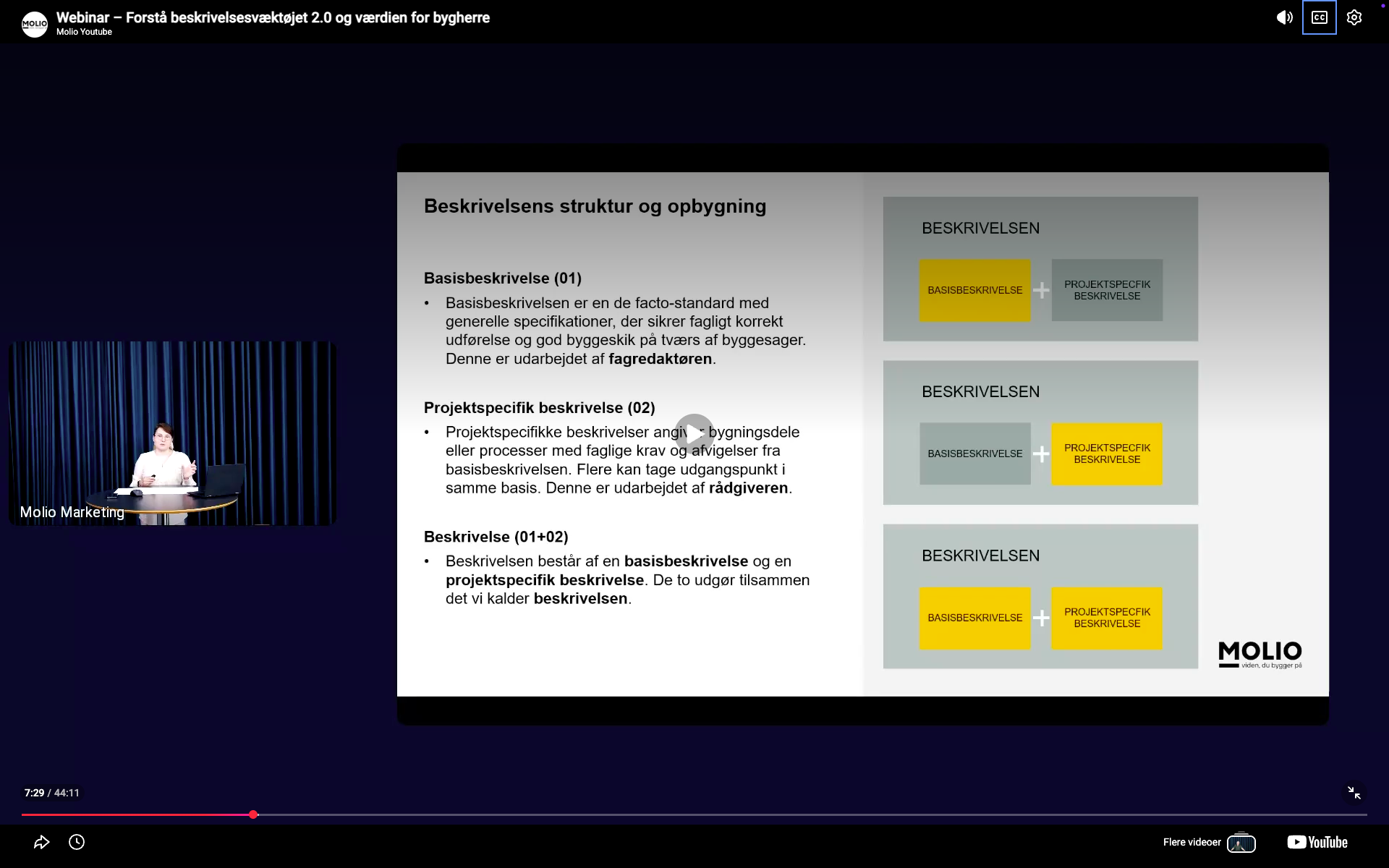The height and width of the screenshot is (868, 1389).
Task: Share the video using the arrow icon
Action: pos(41,842)
